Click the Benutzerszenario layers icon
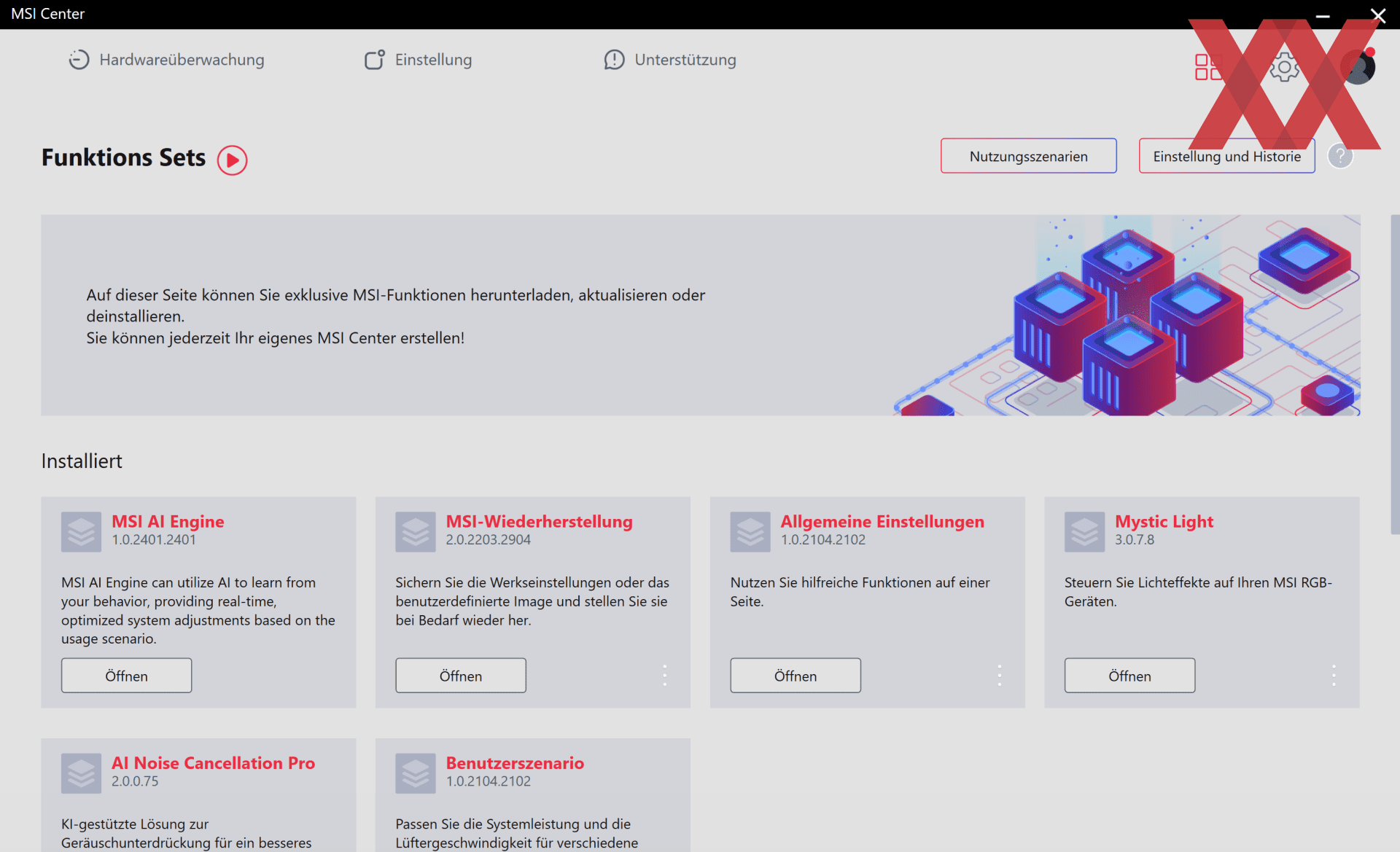Image resolution: width=1400 pixels, height=852 pixels. click(x=416, y=773)
